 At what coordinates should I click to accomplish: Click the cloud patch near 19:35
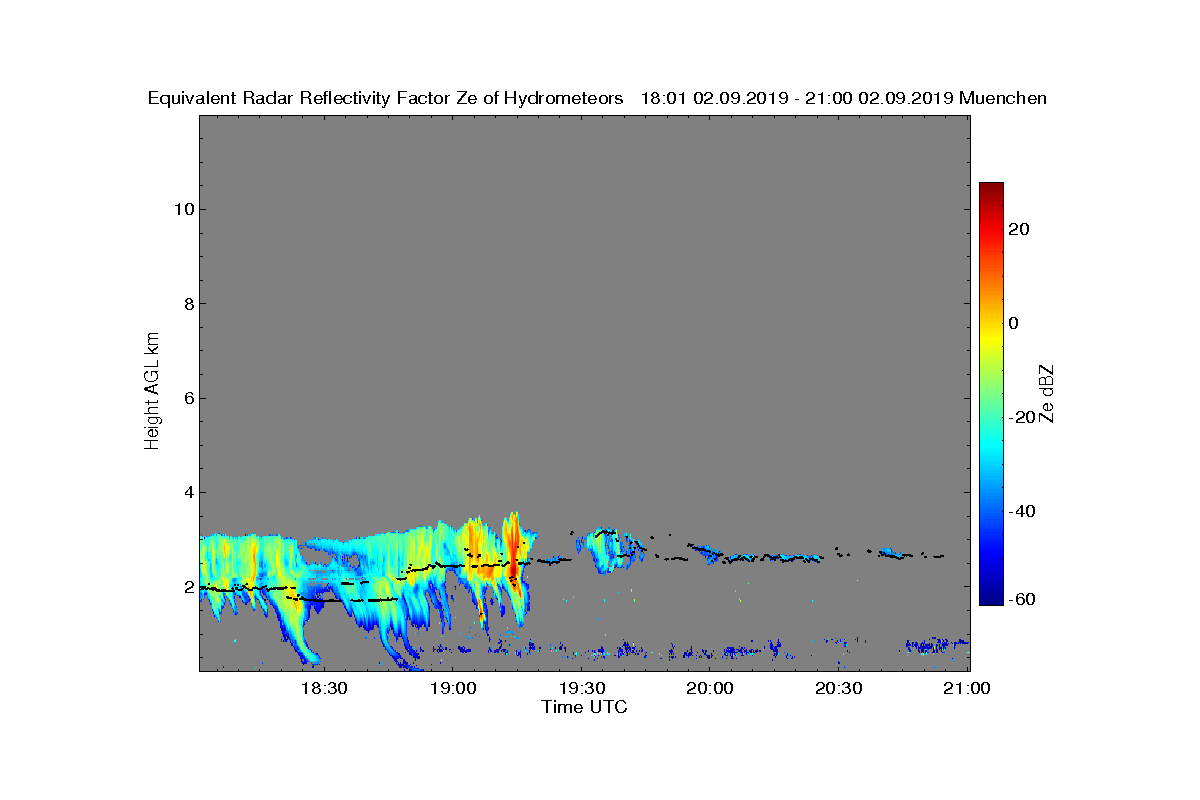[x=611, y=549]
